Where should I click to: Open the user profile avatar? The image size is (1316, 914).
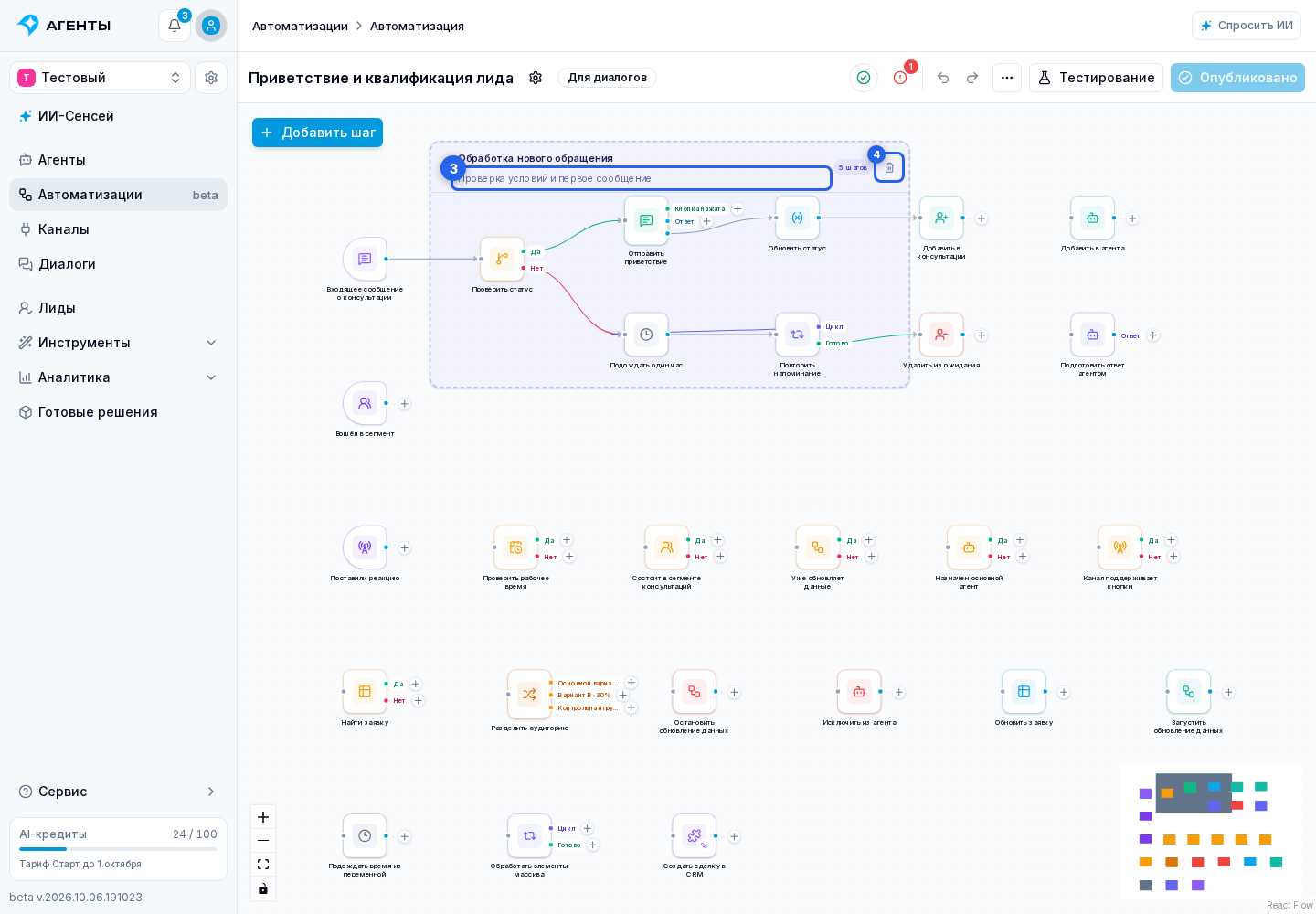(211, 26)
